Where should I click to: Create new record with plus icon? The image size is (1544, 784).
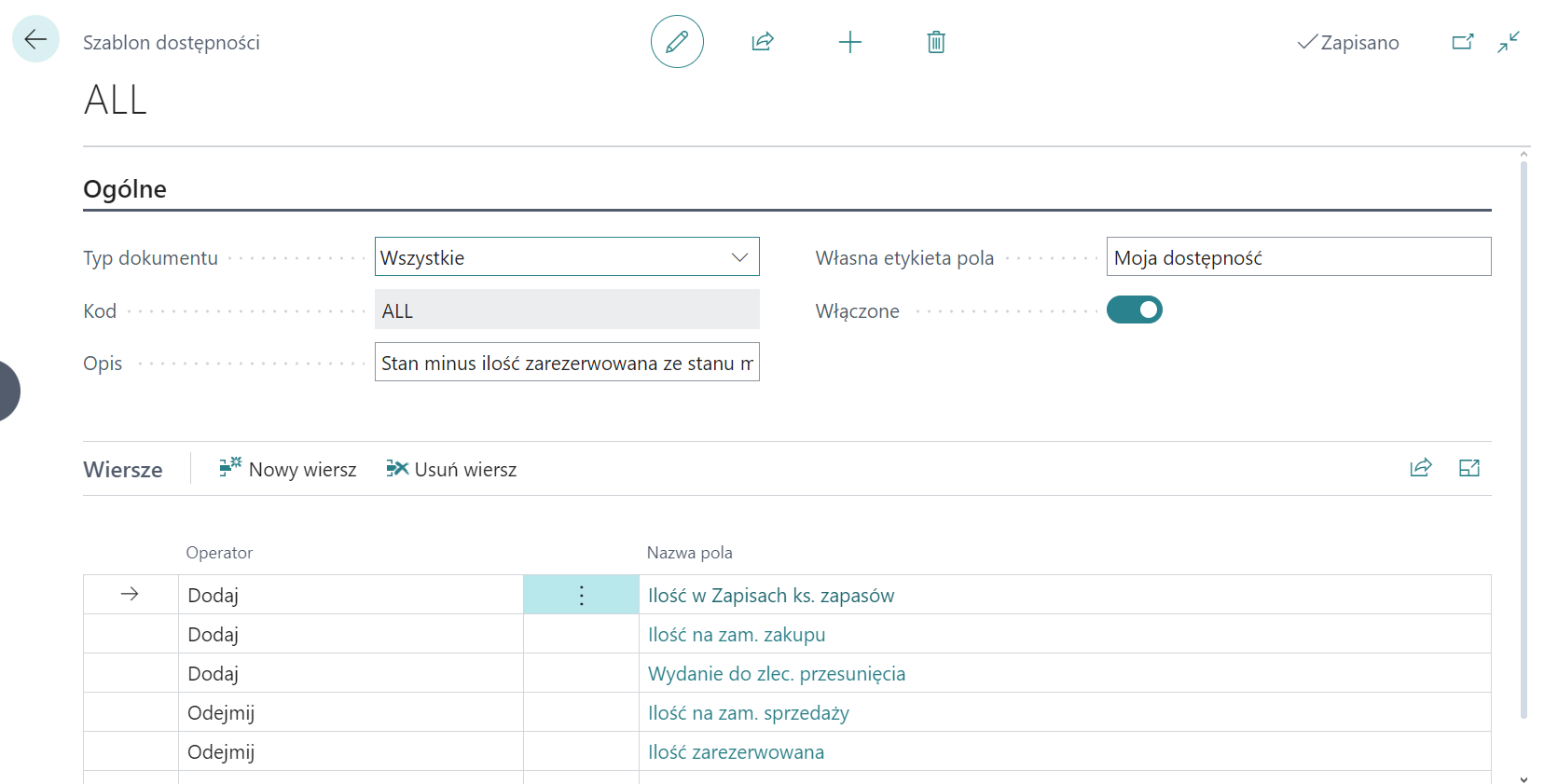(x=850, y=42)
